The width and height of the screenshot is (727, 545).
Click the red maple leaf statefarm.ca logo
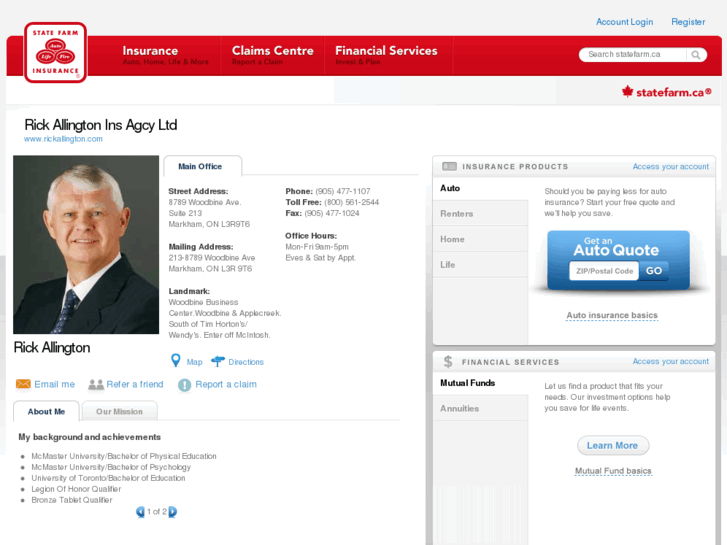point(666,92)
